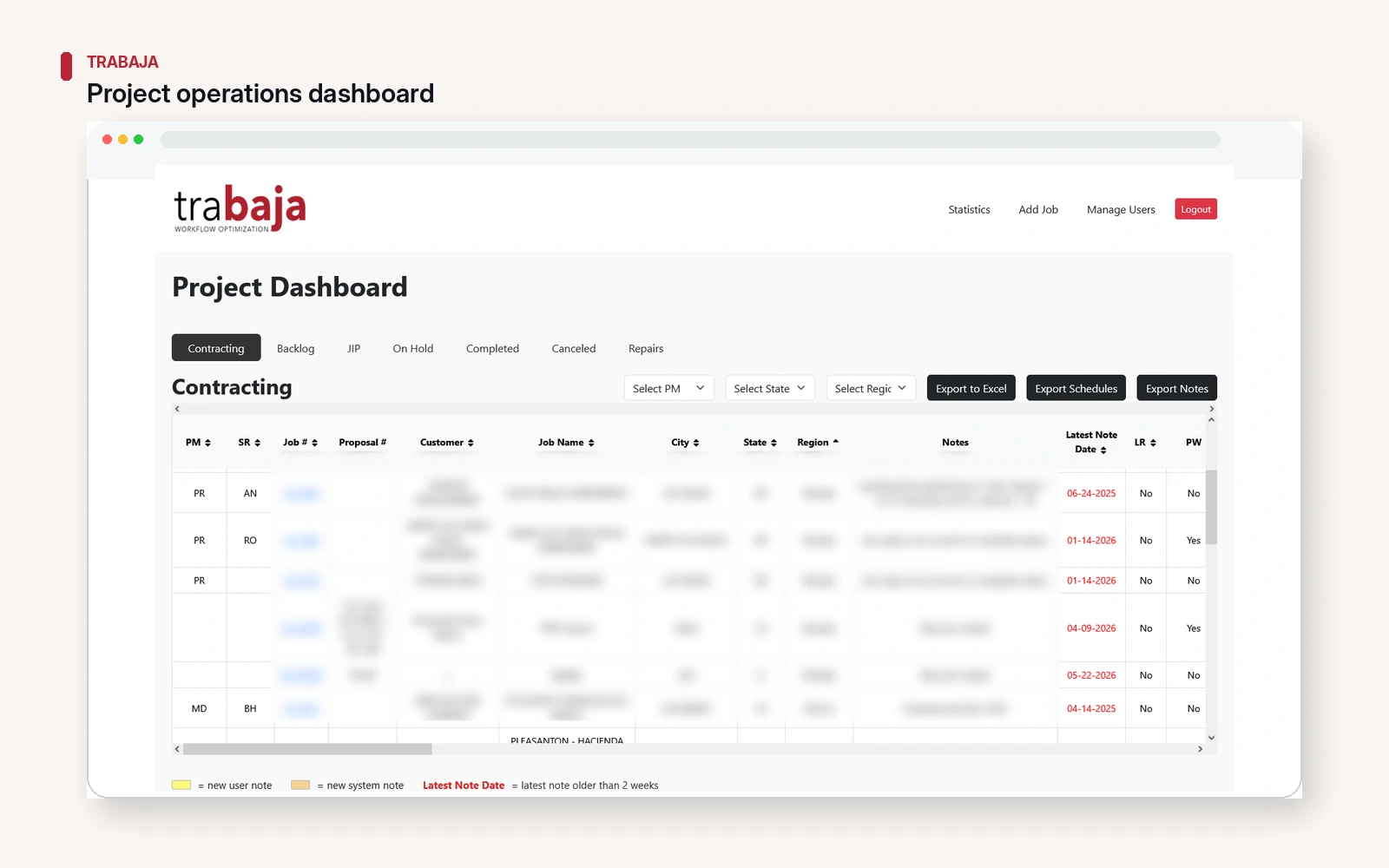This screenshot has width=1389, height=868.
Task: Sort by Latest Note Date column
Action: (x=1091, y=442)
